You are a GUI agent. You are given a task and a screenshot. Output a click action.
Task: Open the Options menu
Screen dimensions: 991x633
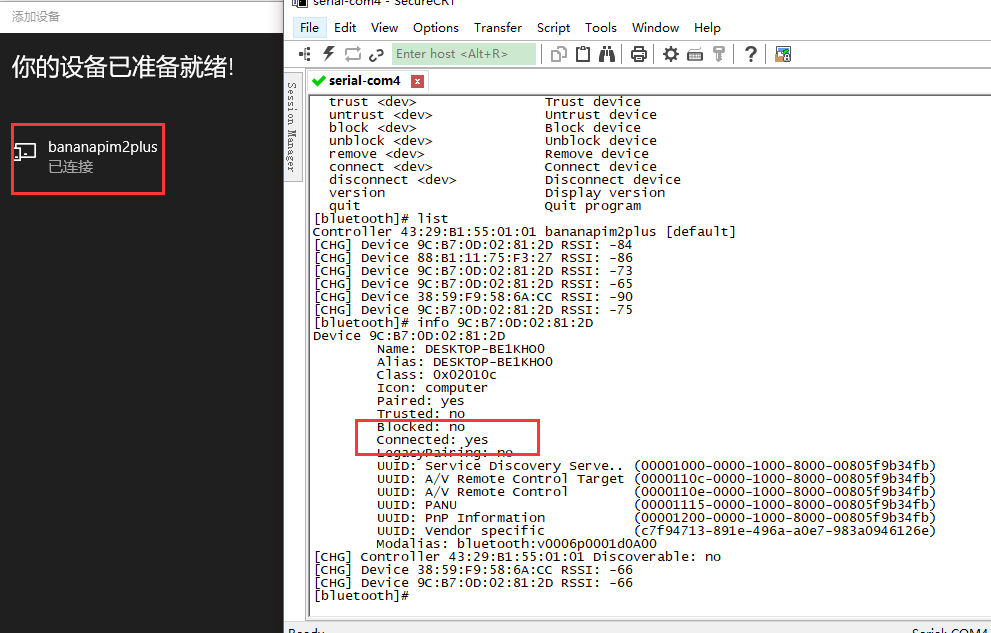435,28
